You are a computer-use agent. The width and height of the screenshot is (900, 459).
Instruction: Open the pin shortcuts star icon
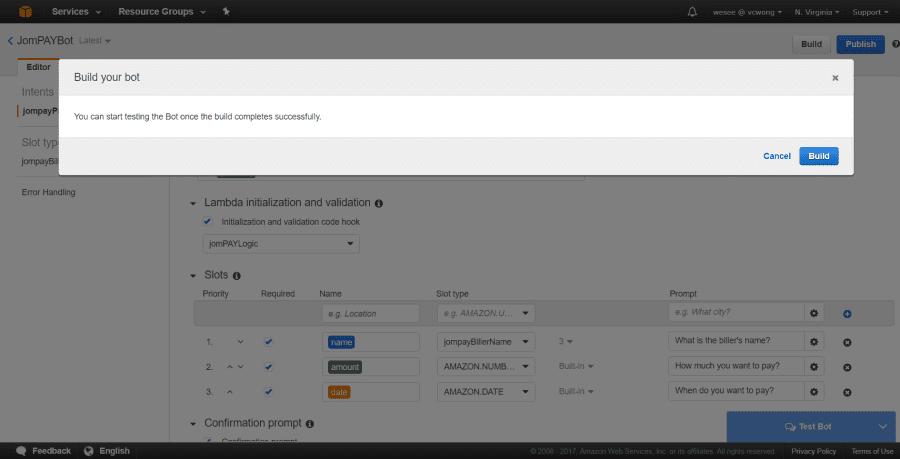click(226, 11)
